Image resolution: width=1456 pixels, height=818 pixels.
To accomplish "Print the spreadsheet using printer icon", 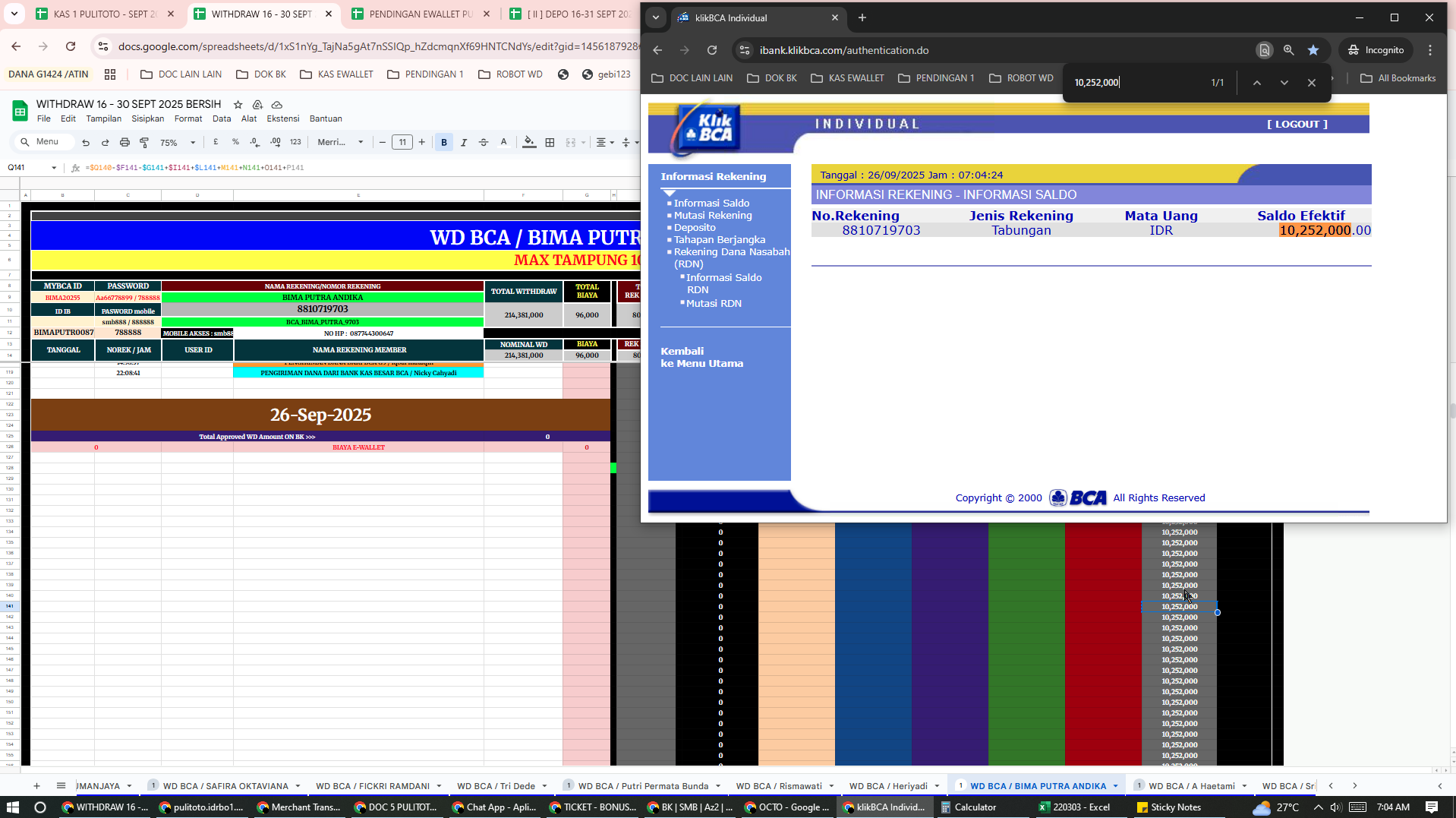I will coord(124,142).
